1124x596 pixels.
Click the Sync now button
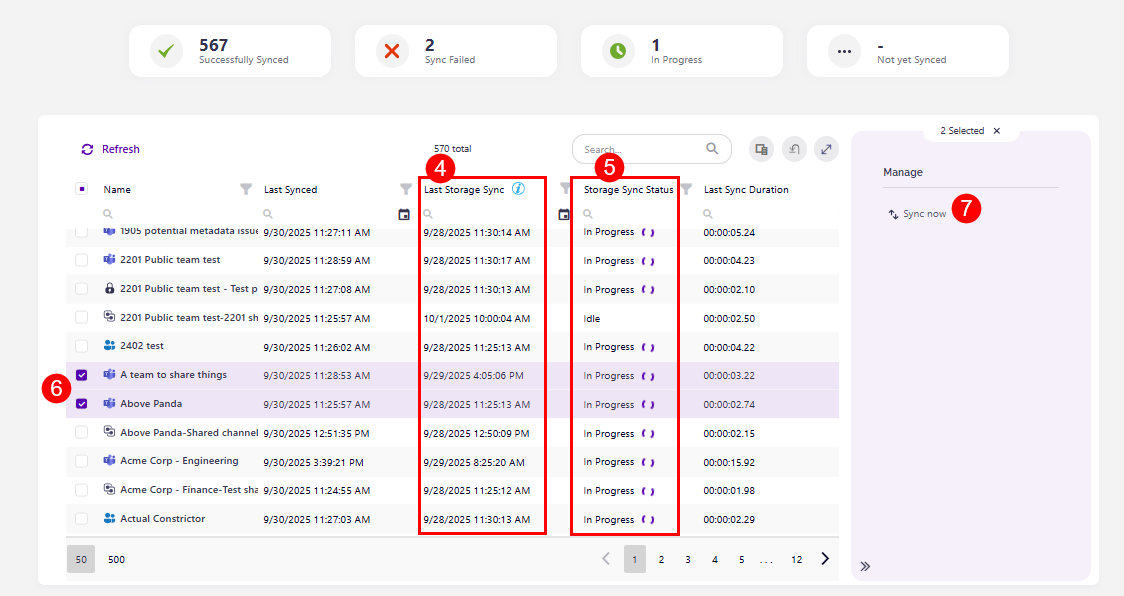pos(925,211)
